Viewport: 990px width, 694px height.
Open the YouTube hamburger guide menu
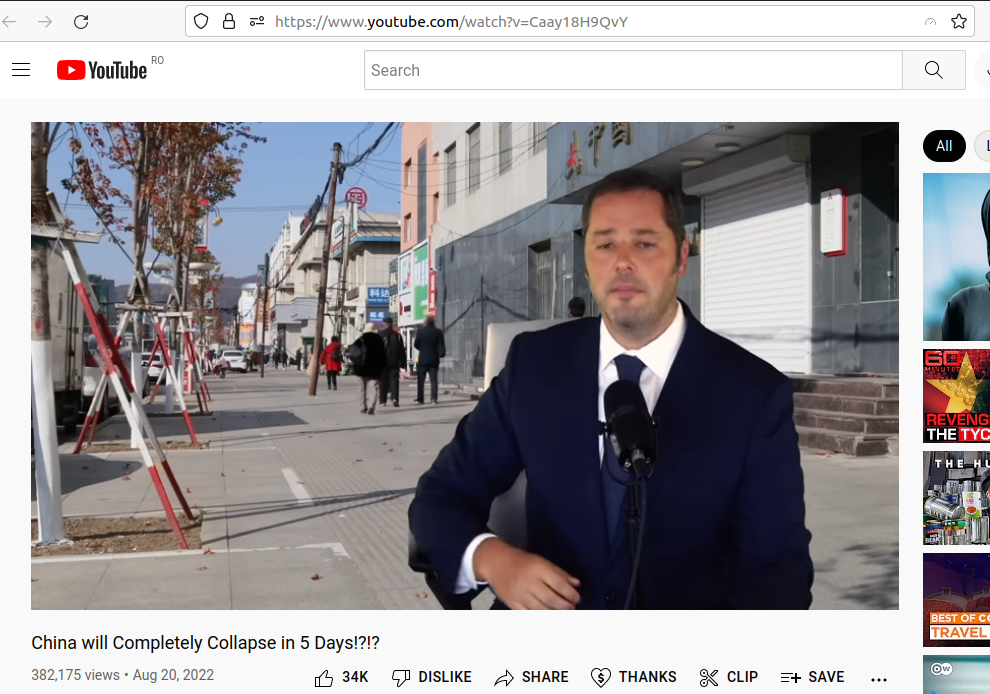click(21, 69)
